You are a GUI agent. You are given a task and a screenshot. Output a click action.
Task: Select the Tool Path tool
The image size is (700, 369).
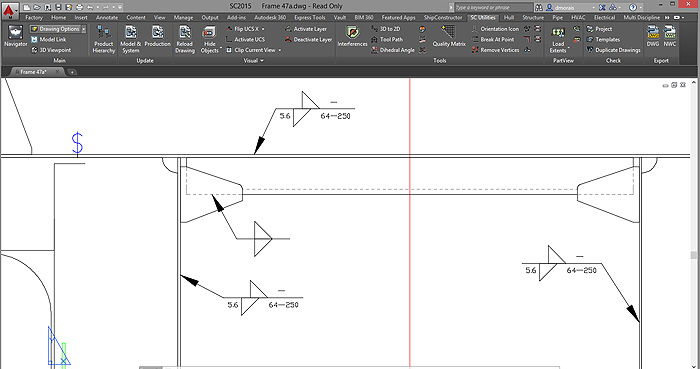[x=387, y=40]
